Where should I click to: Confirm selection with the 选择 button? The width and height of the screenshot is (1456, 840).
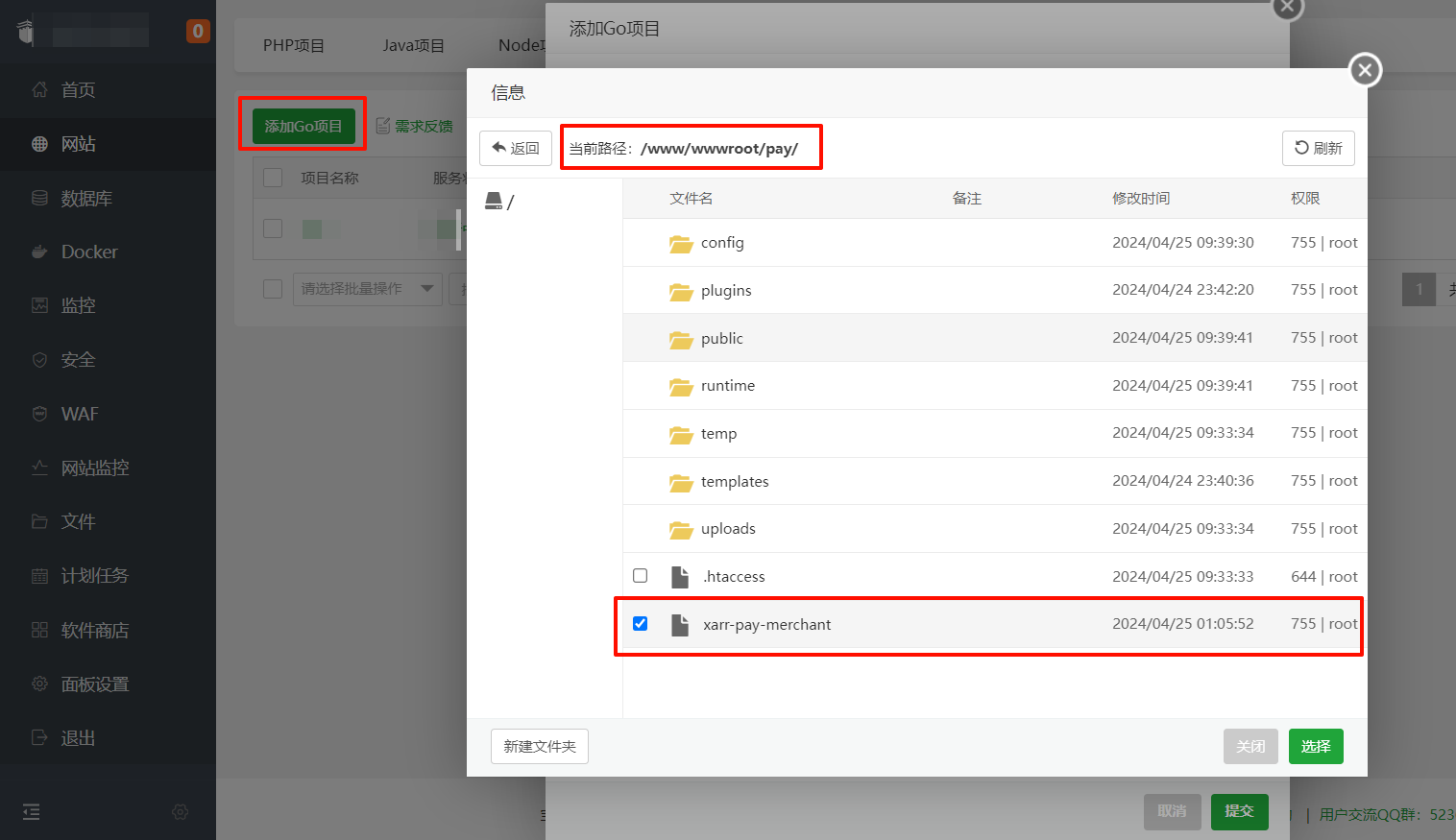point(1316,746)
